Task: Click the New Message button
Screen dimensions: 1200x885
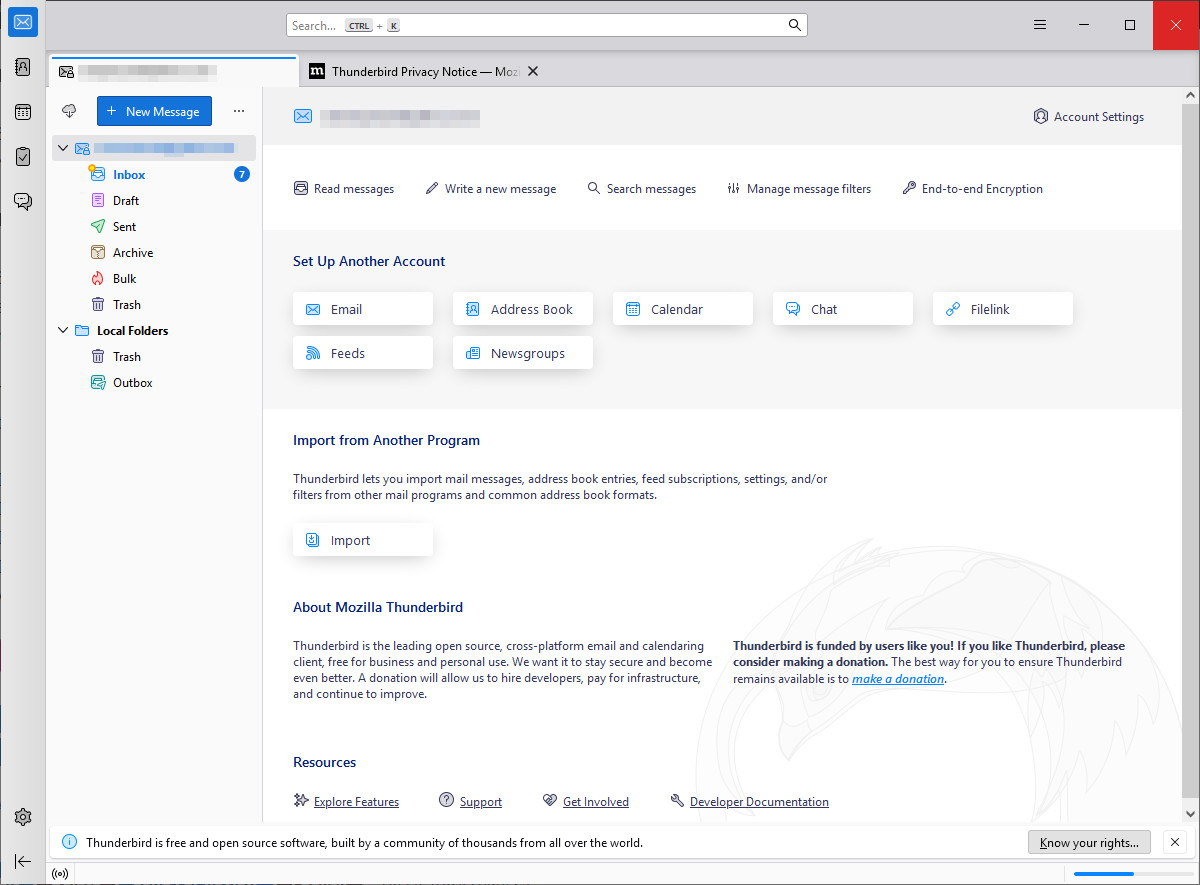Action: click(154, 111)
